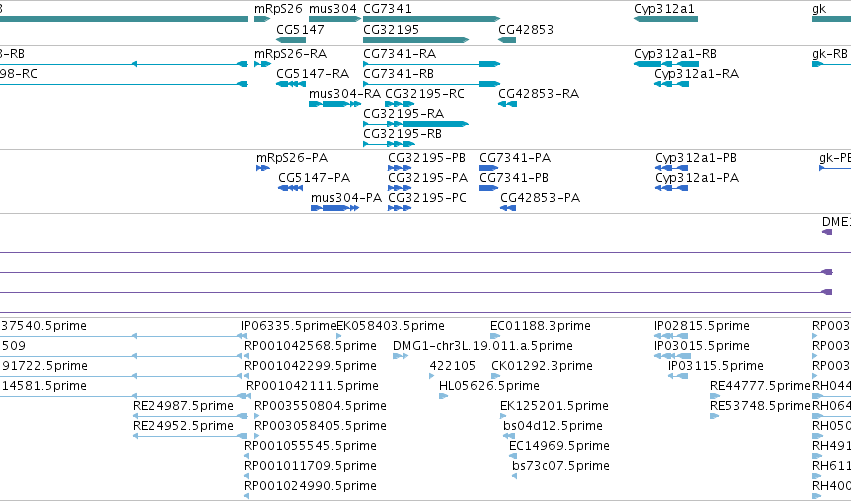Select EST EC01188.3prime

pos(540,326)
